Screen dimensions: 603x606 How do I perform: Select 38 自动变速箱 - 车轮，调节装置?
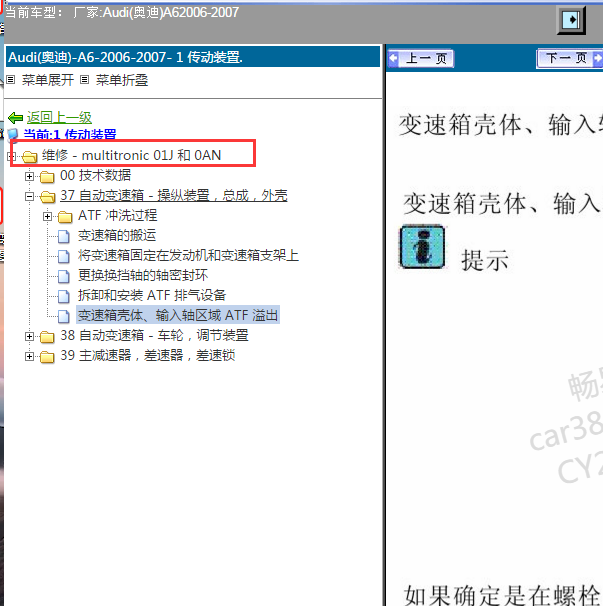154,335
